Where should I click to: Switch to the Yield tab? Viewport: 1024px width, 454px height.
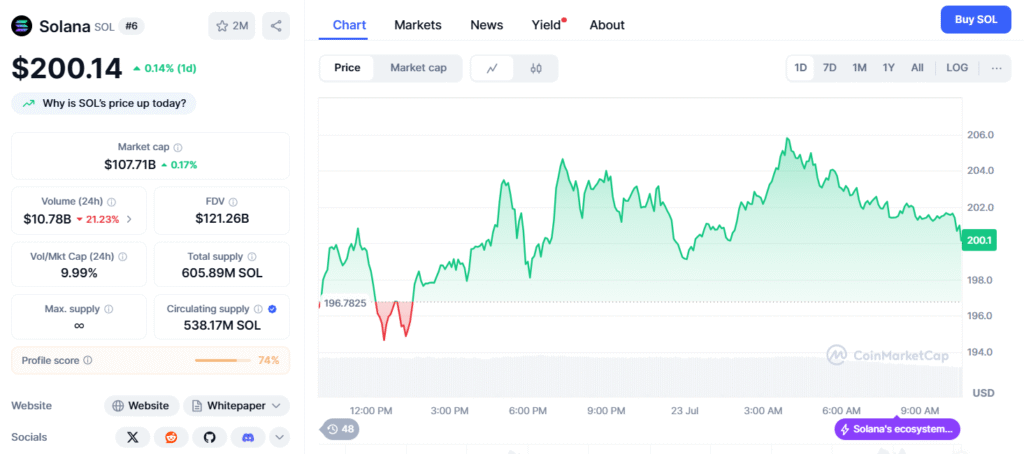(547, 25)
